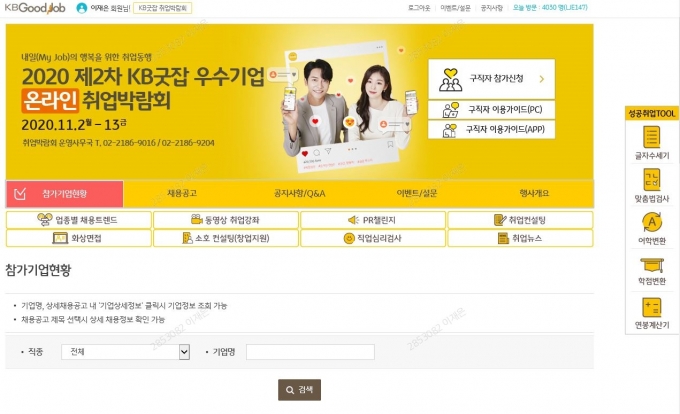Viewport: 680px width, 414px height.
Task: Open the 학점변환 grade conversion tool
Action: point(652,271)
